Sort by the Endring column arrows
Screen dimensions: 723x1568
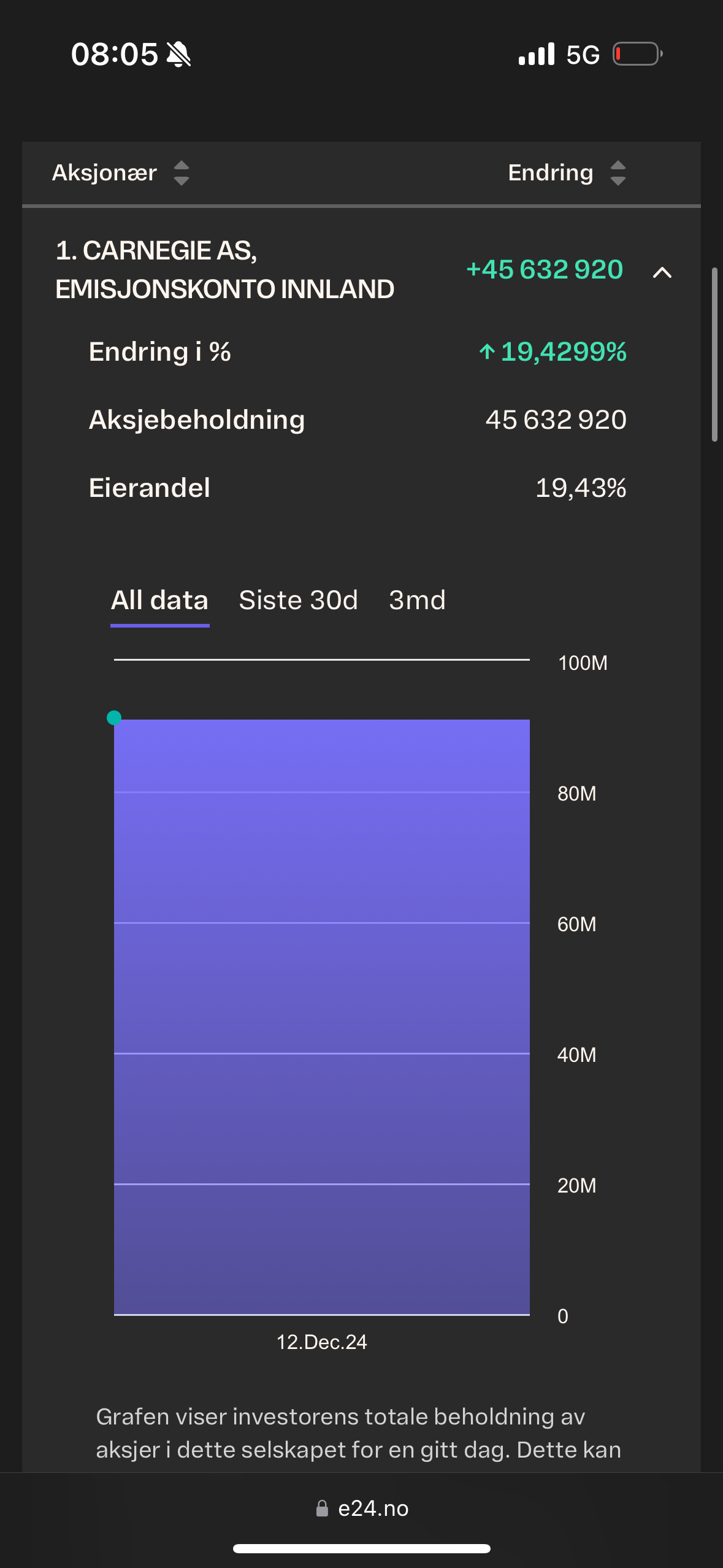tap(618, 173)
